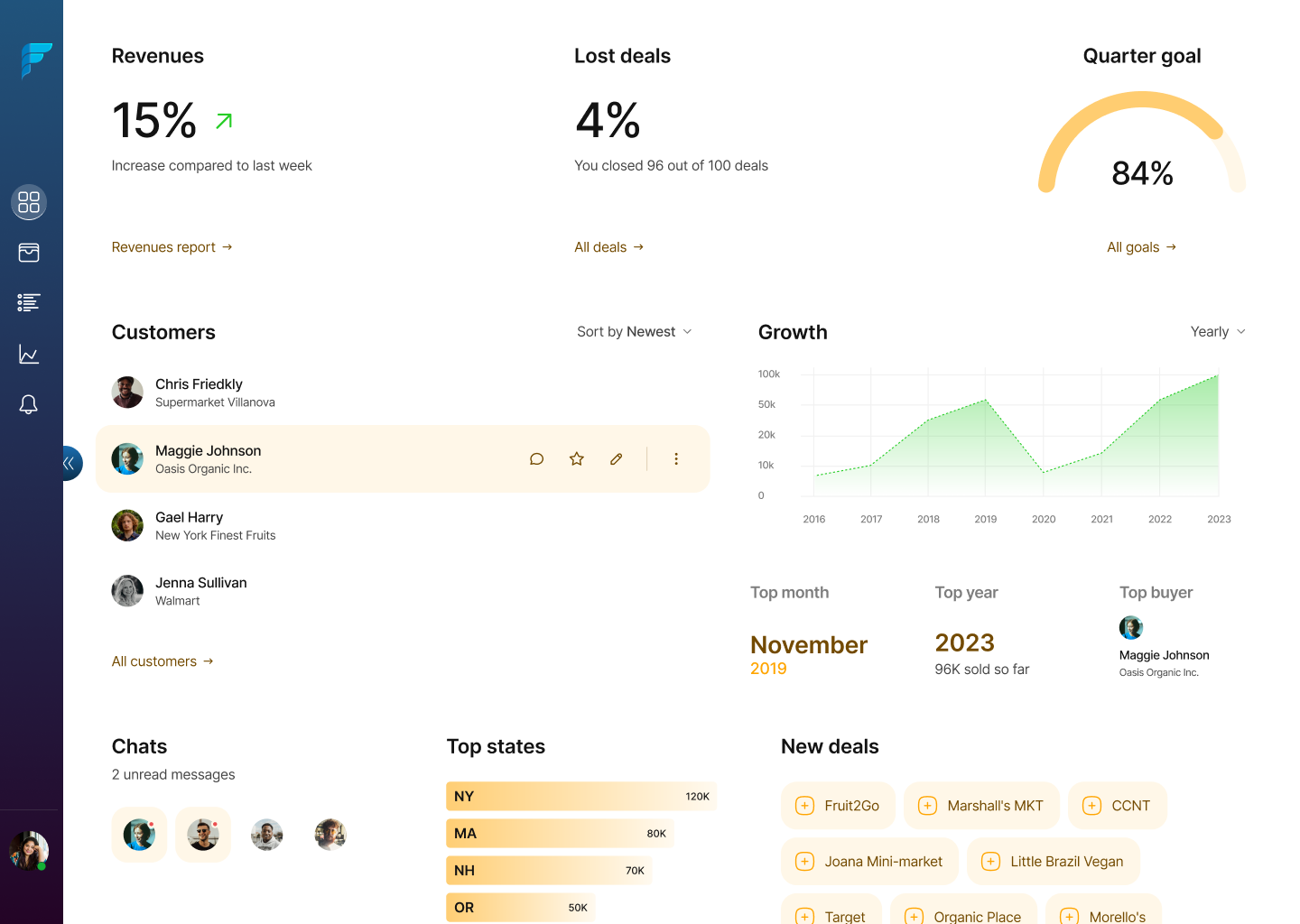Edit Maggie Johnson with the pencil icon
1300x924 pixels.
click(x=616, y=459)
